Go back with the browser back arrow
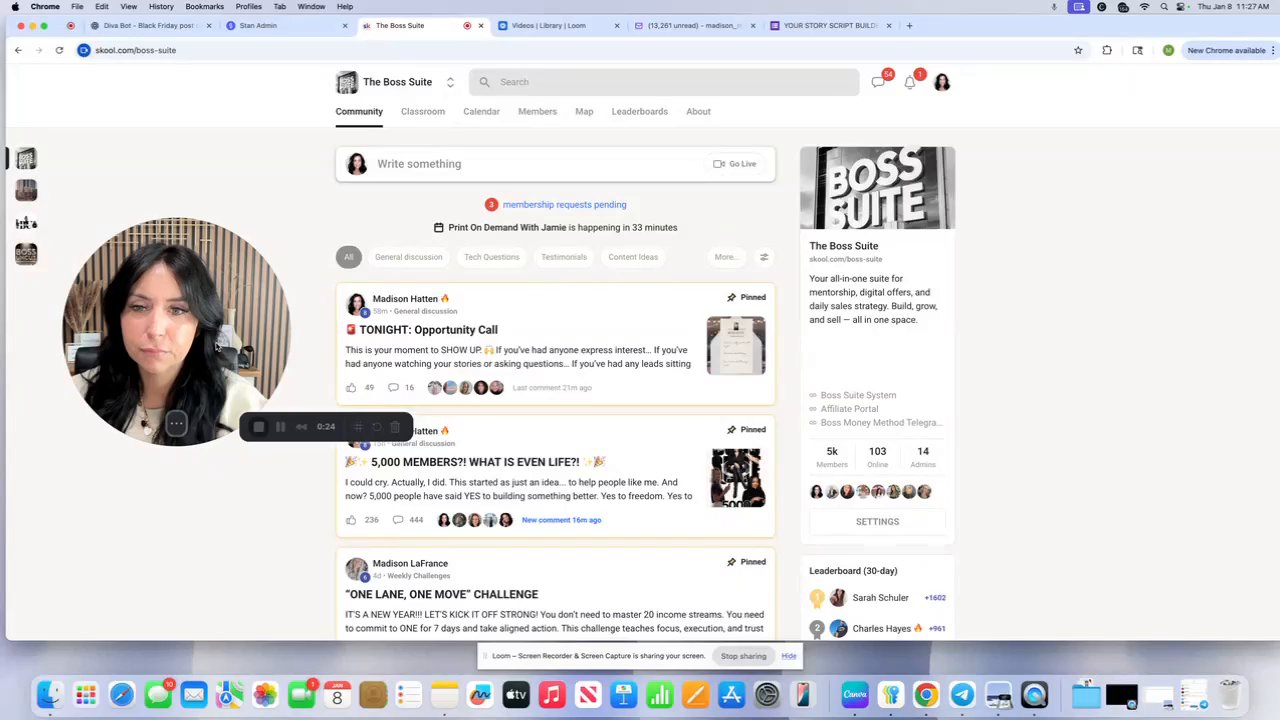Viewport: 1280px width, 720px height. pyautogui.click(x=18, y=50)
